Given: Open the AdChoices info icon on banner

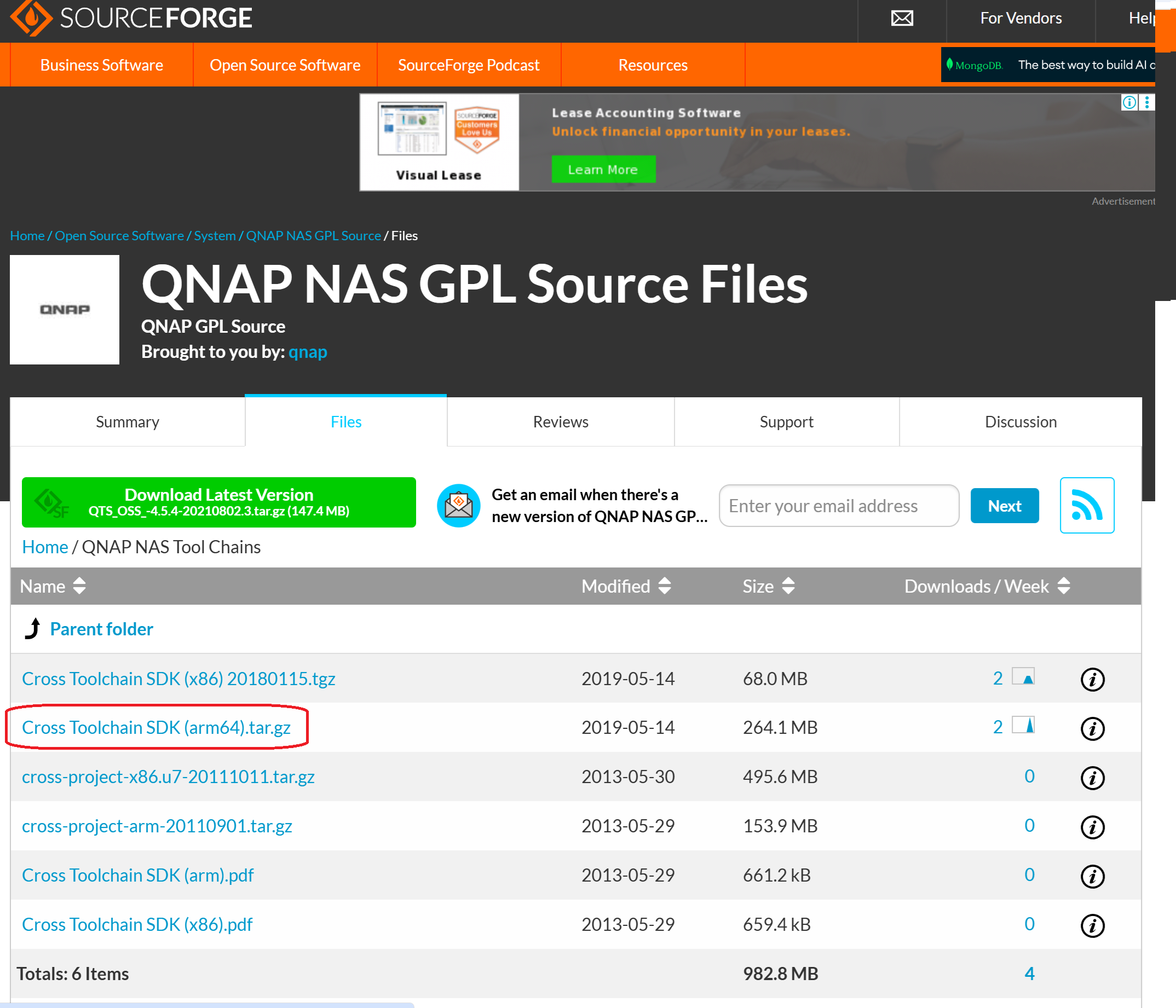Looking at the screenshot, I should click(1129, 102).
